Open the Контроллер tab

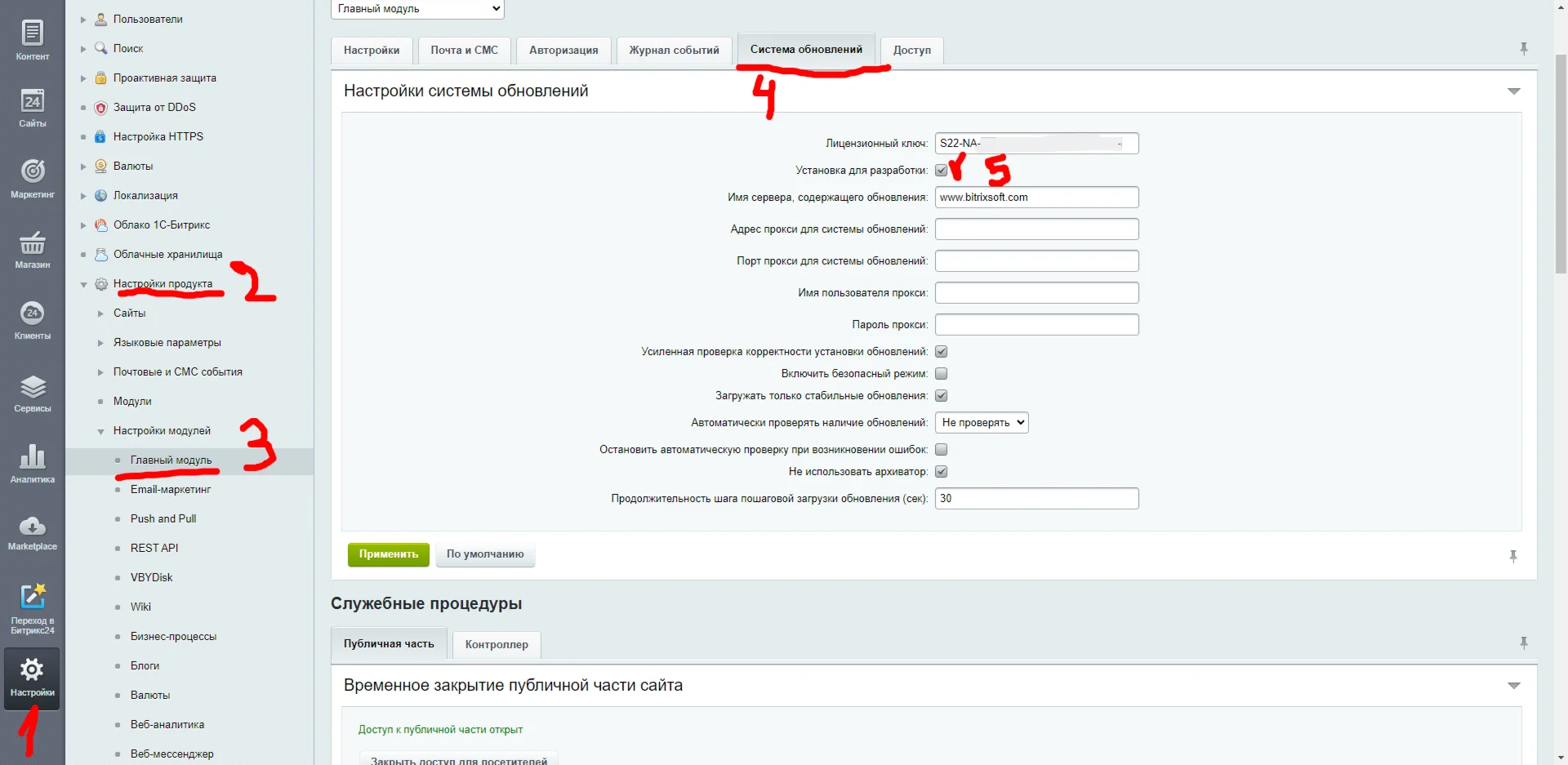click(497, 644)
